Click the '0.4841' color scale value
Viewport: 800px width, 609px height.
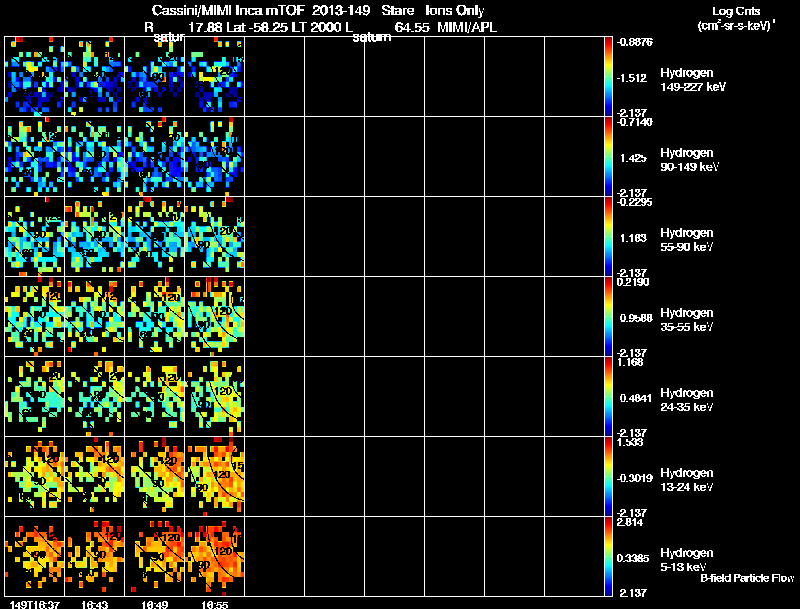click(x=636, y=398)
